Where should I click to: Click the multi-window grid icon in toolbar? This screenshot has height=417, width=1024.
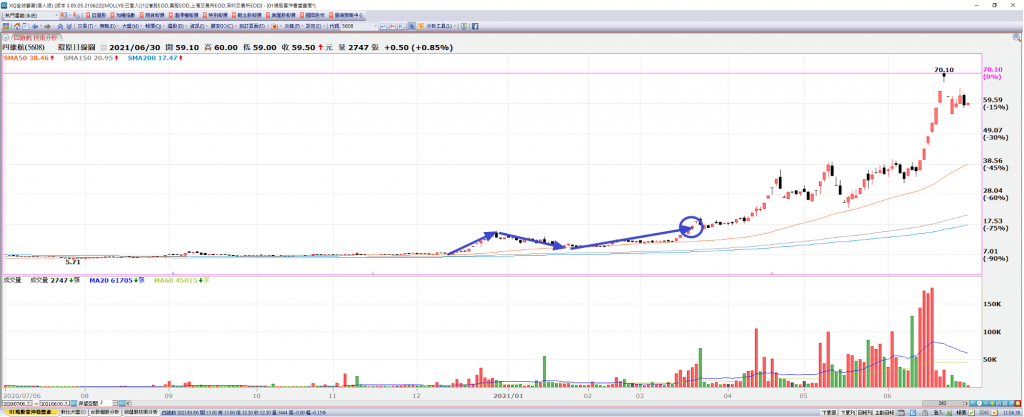click(x=7, y=26)
